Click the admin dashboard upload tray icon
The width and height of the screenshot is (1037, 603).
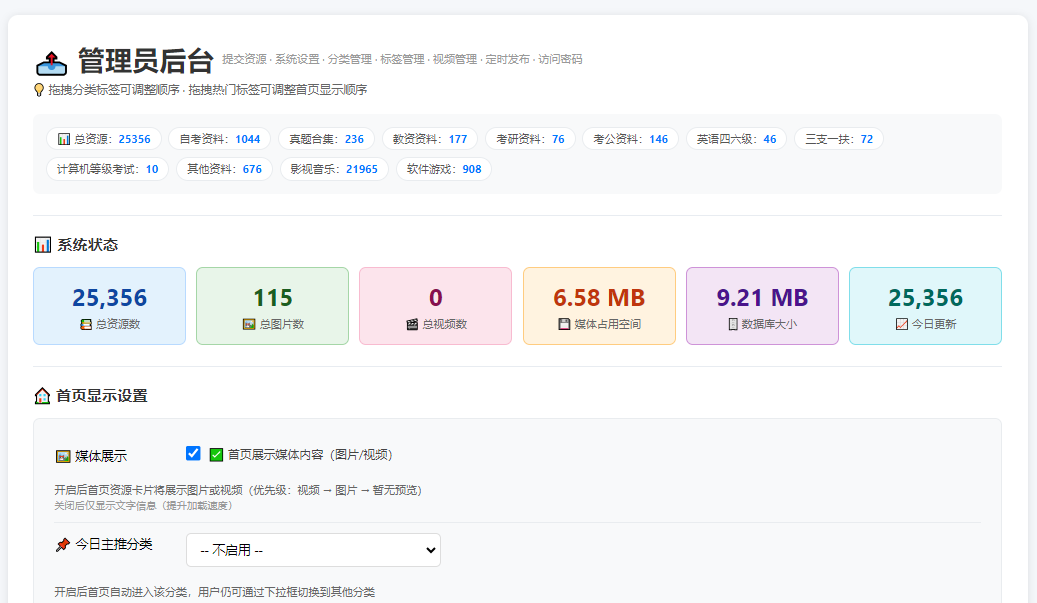tap(51, 63)
